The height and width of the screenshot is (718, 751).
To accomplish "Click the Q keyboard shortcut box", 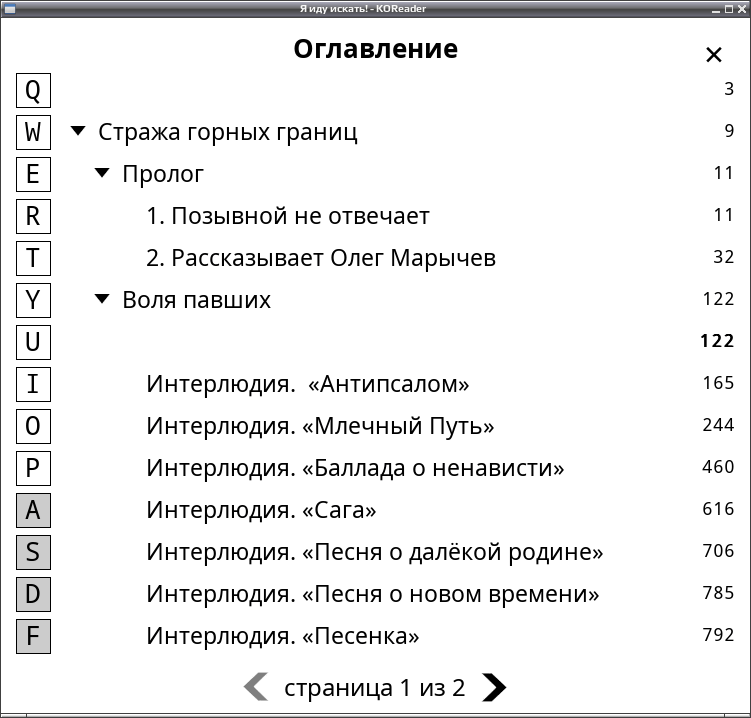I will pos(34,91).
